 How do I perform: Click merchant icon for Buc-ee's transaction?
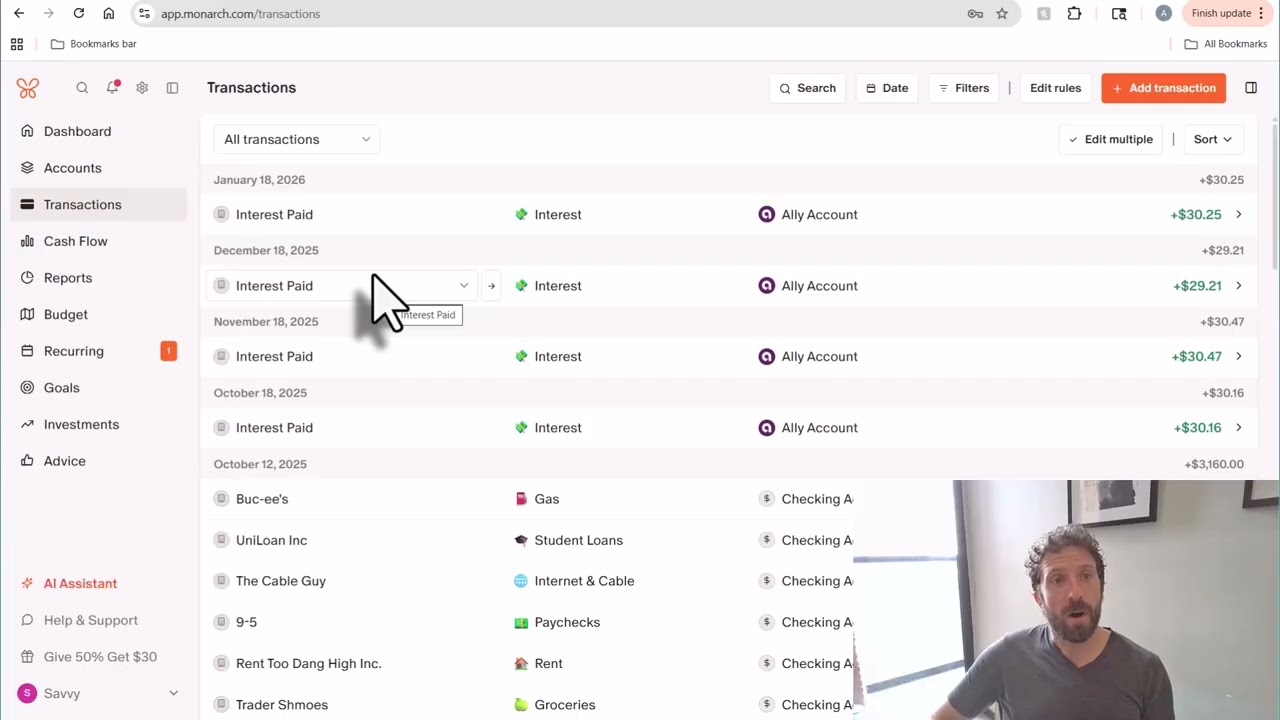click(x=222, y=498)
